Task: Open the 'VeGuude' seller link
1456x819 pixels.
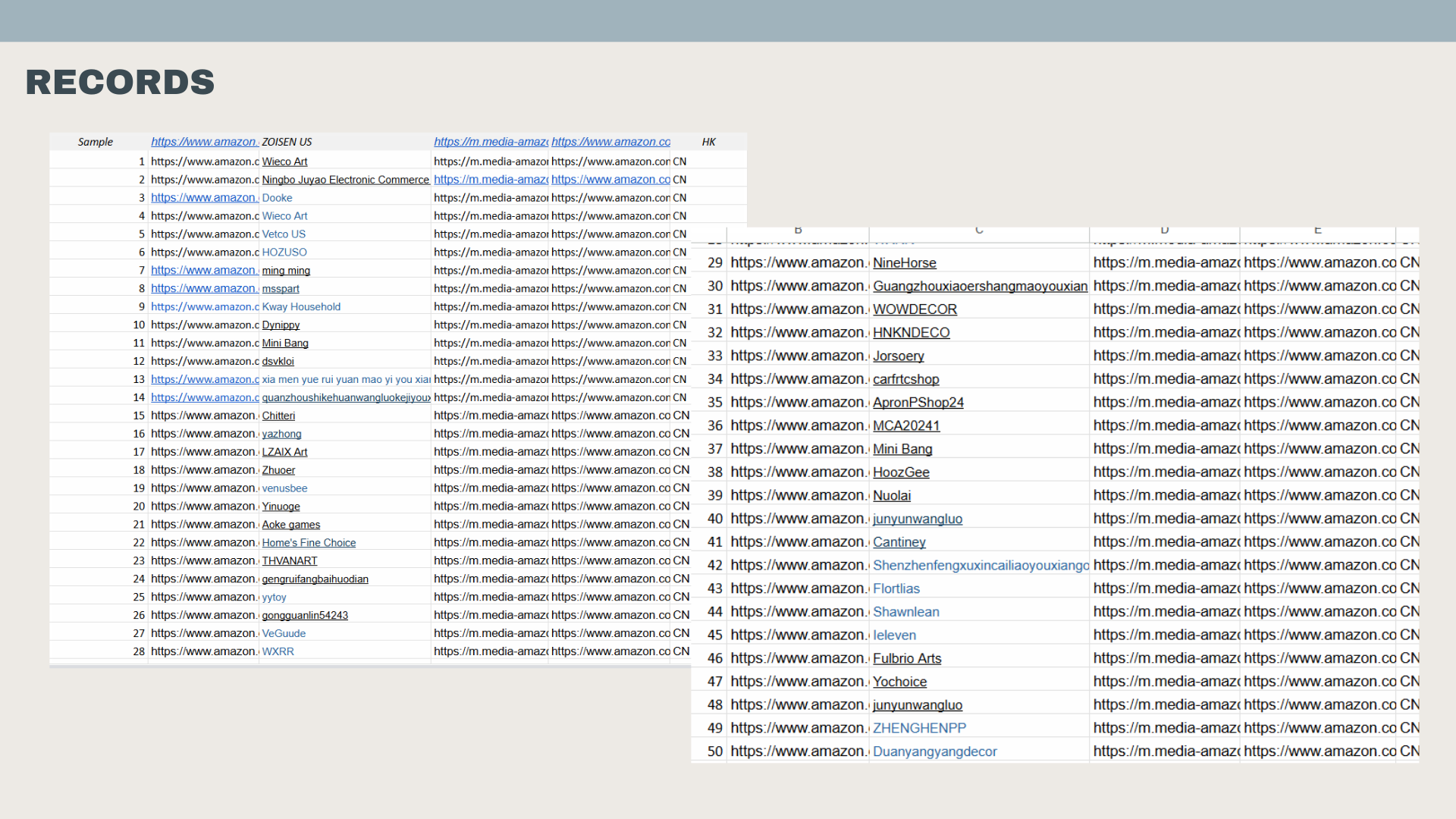Action: pos(284,634)
